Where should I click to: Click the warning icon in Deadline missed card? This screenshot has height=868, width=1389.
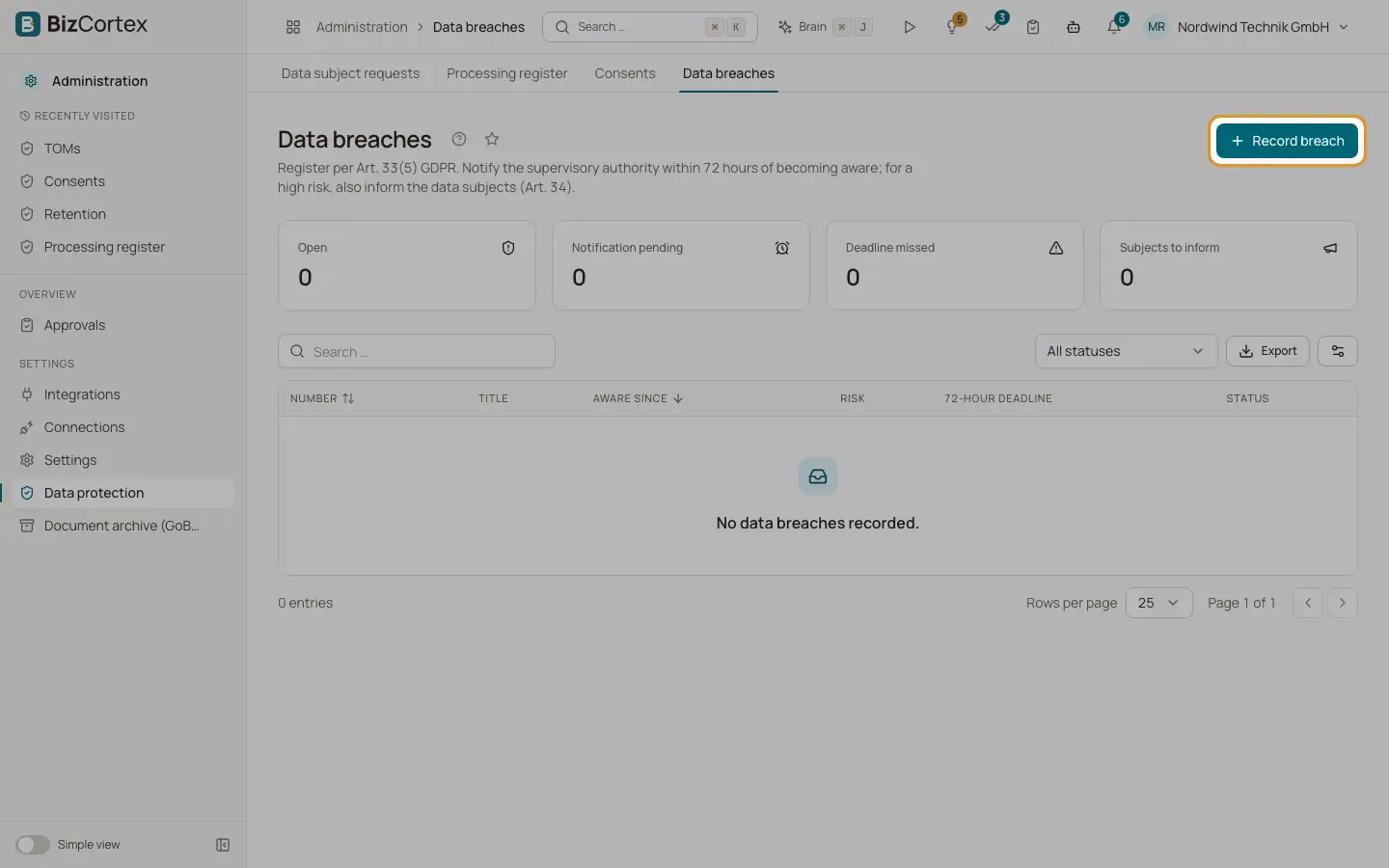pos(1056,248)
